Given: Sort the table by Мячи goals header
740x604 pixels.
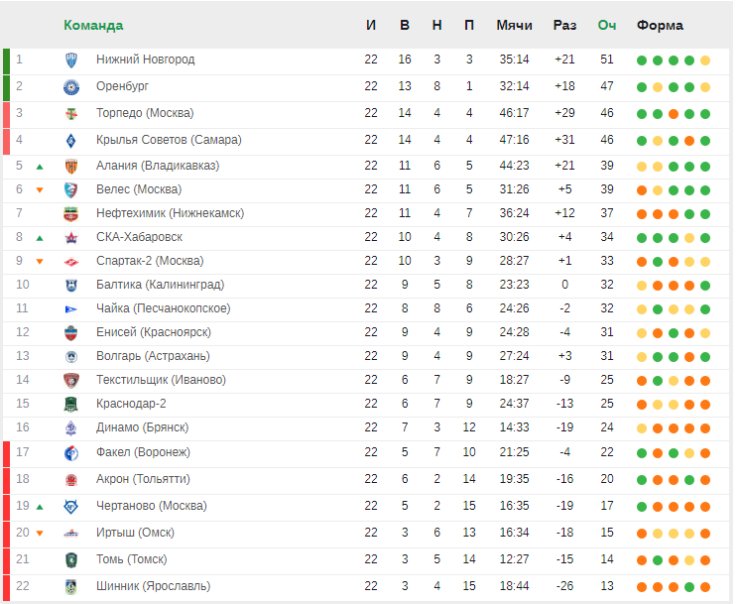Looking at the screenshot, I should (514, 25).
